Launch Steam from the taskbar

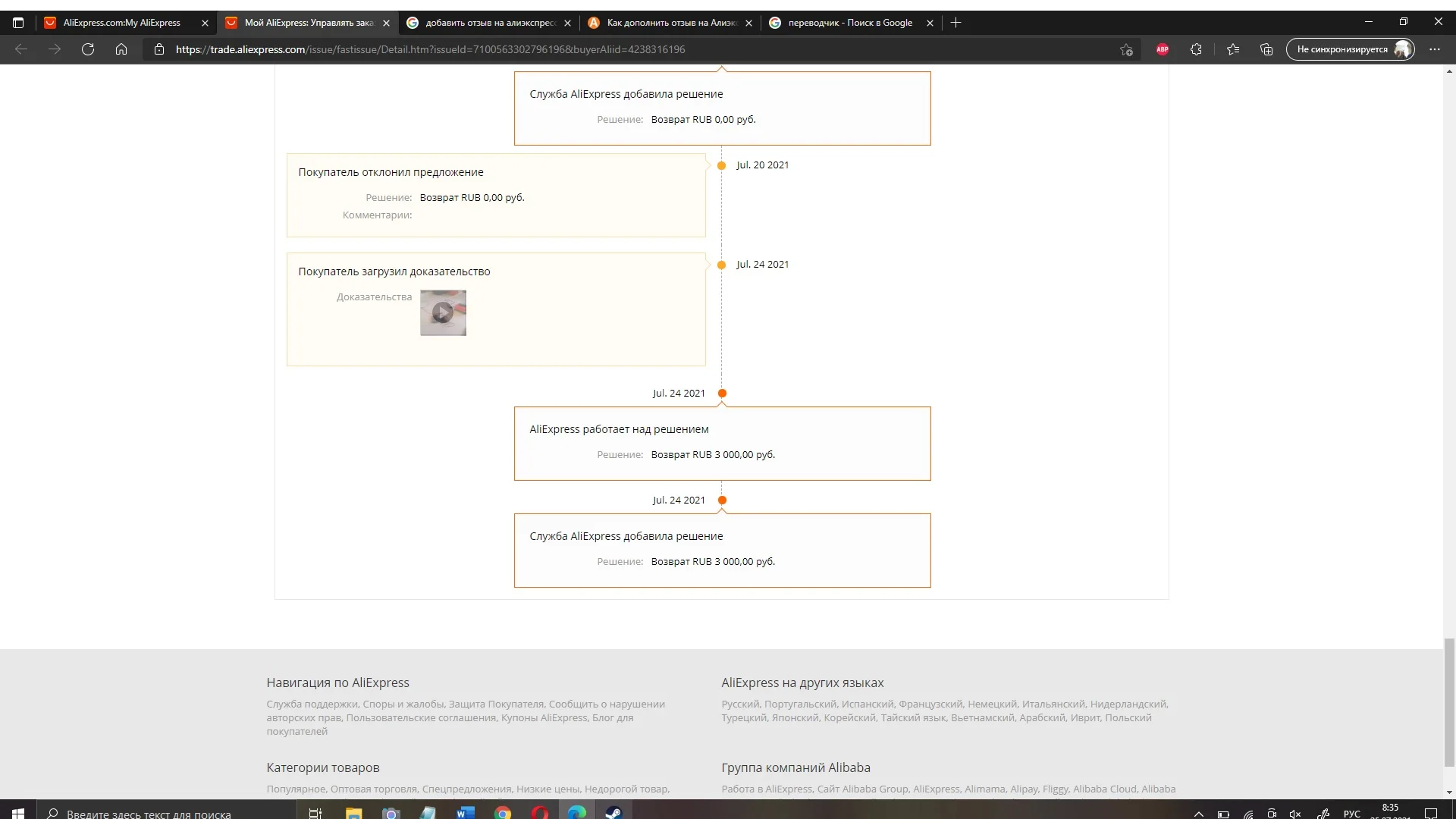tap(613, 813)
